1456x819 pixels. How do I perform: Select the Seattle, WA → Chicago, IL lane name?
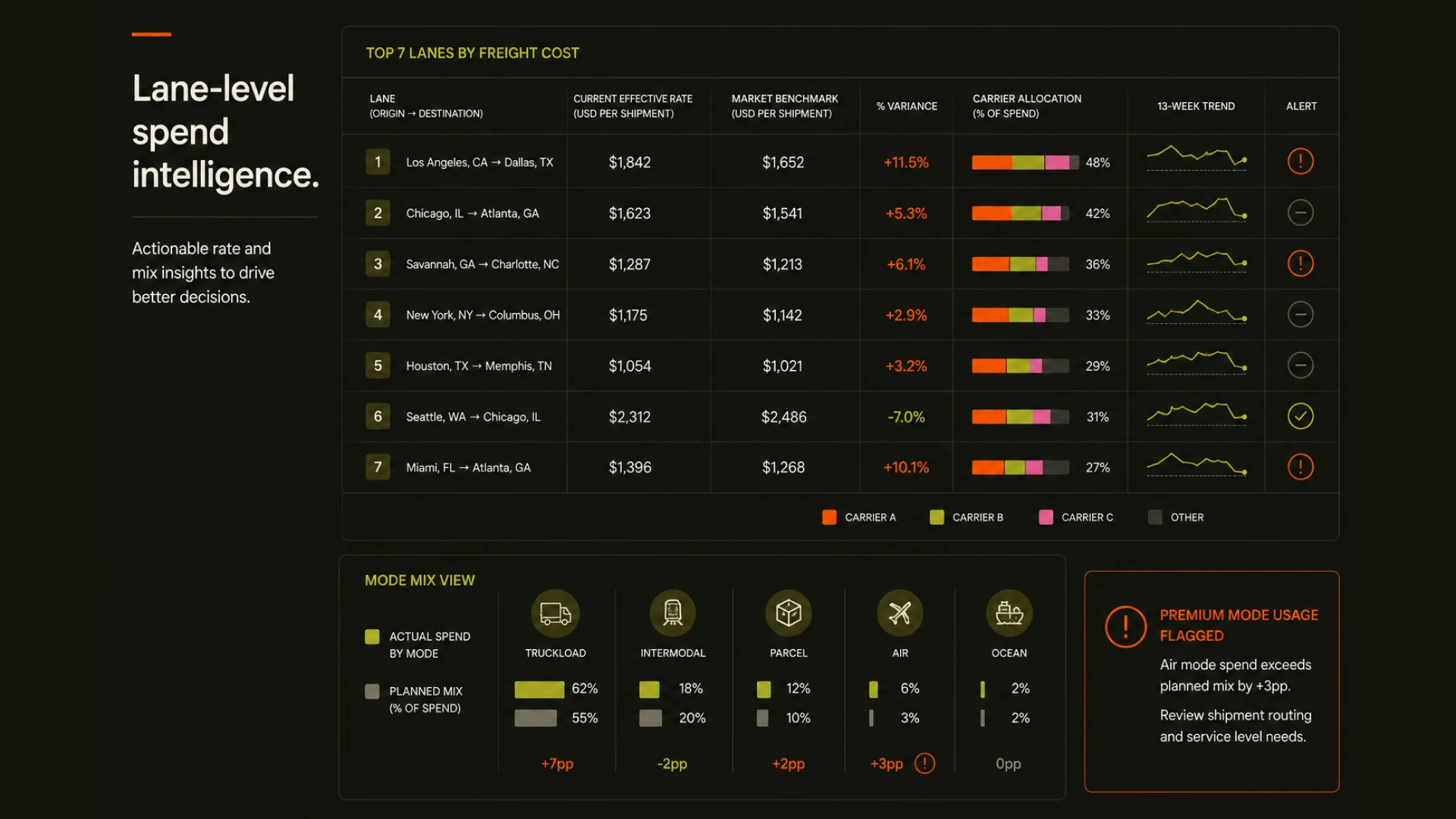click(473, 416)
